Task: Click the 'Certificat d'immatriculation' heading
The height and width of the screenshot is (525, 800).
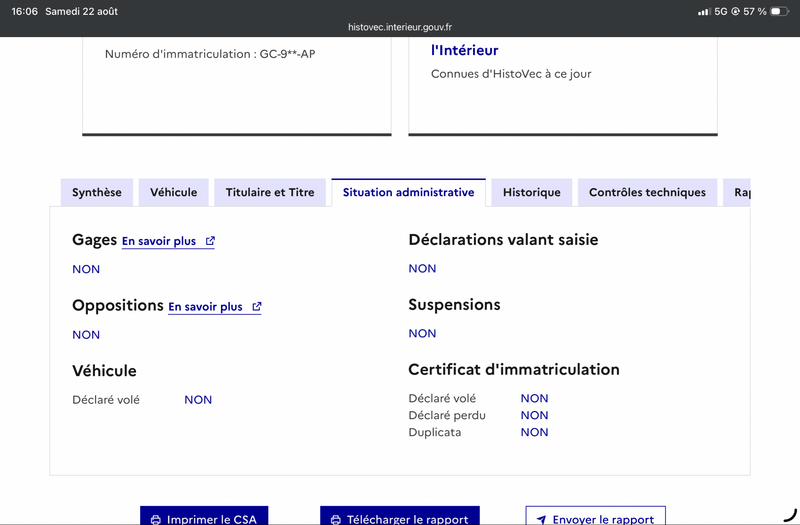Action: tap(514, 369)
